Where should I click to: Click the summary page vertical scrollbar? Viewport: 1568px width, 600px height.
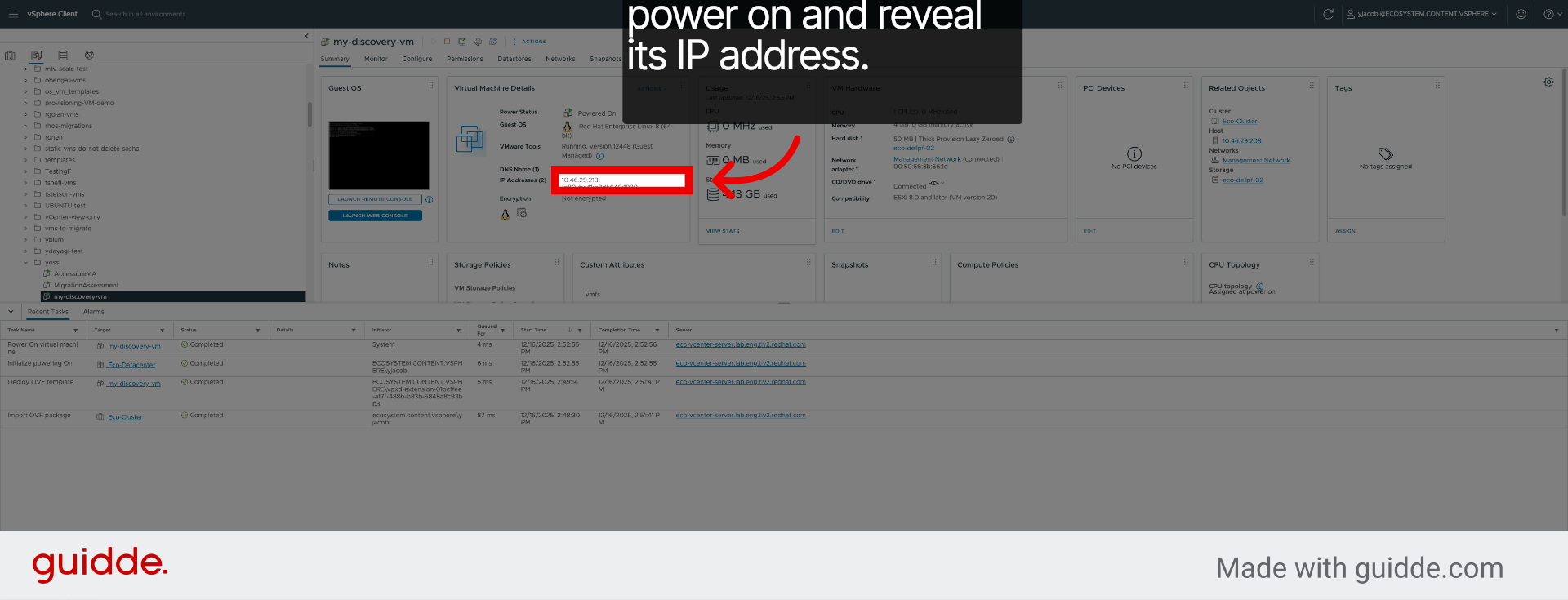(1564, 143)
